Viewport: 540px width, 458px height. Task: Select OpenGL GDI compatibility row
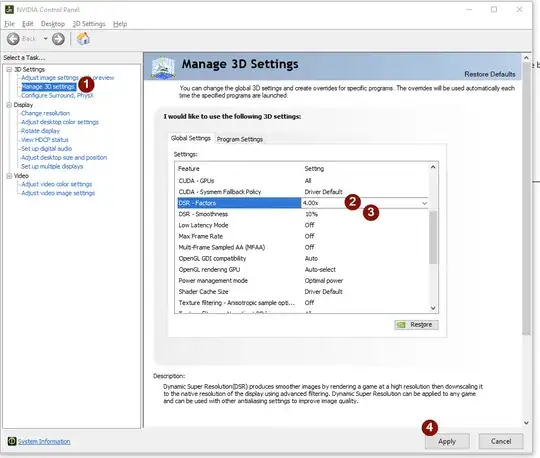click(x=302, y=258)
